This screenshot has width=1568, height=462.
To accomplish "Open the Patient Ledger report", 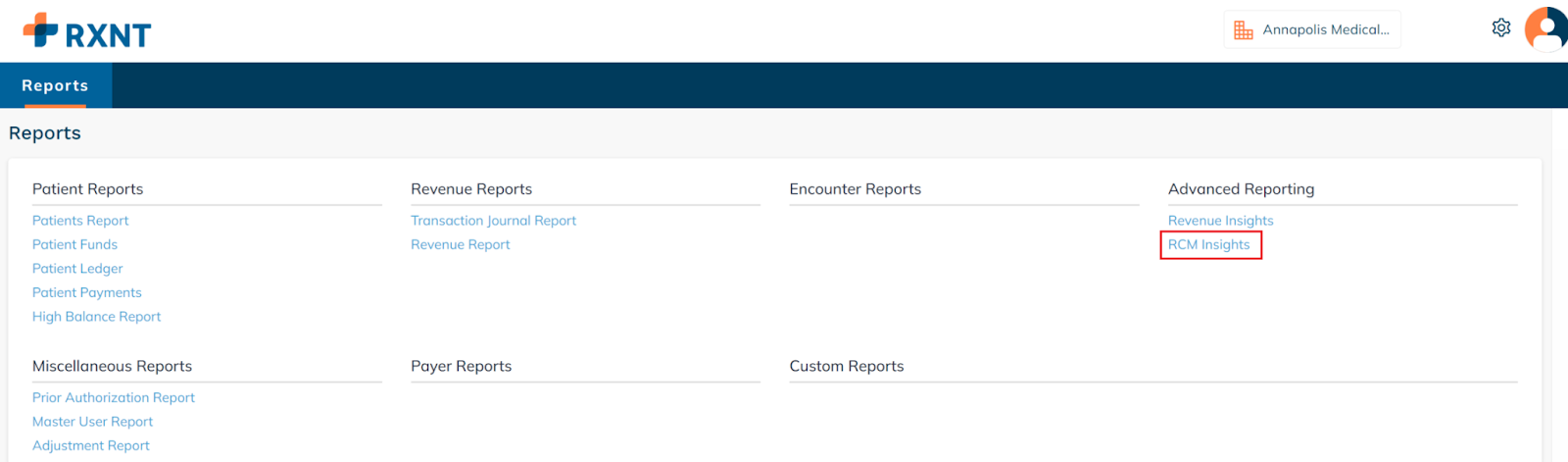I will [x=77, y=269].
